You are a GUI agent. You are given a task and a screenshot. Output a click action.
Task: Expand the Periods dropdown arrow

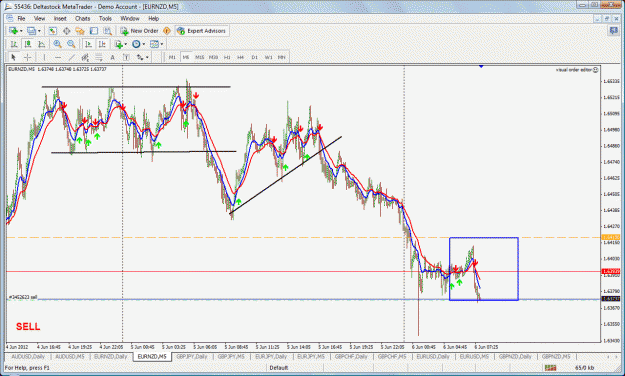coord(143,44)
